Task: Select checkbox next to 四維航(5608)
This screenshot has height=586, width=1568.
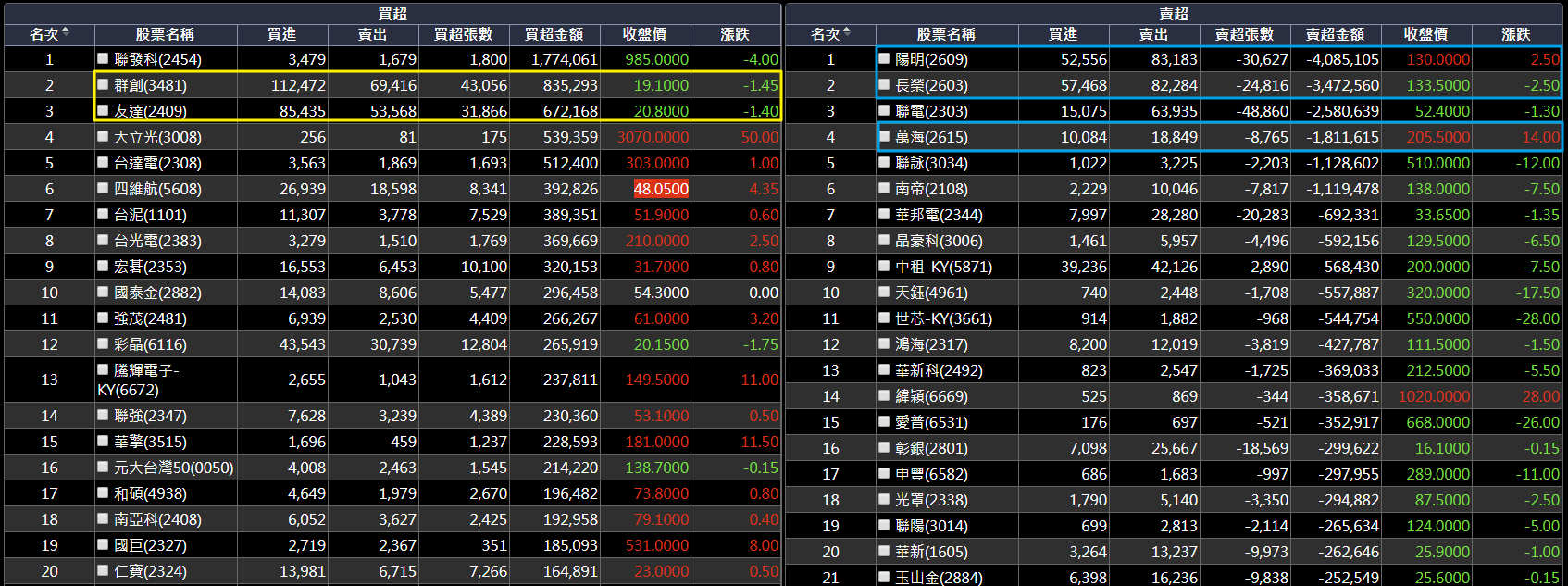Action: click(x=104, y=188)
